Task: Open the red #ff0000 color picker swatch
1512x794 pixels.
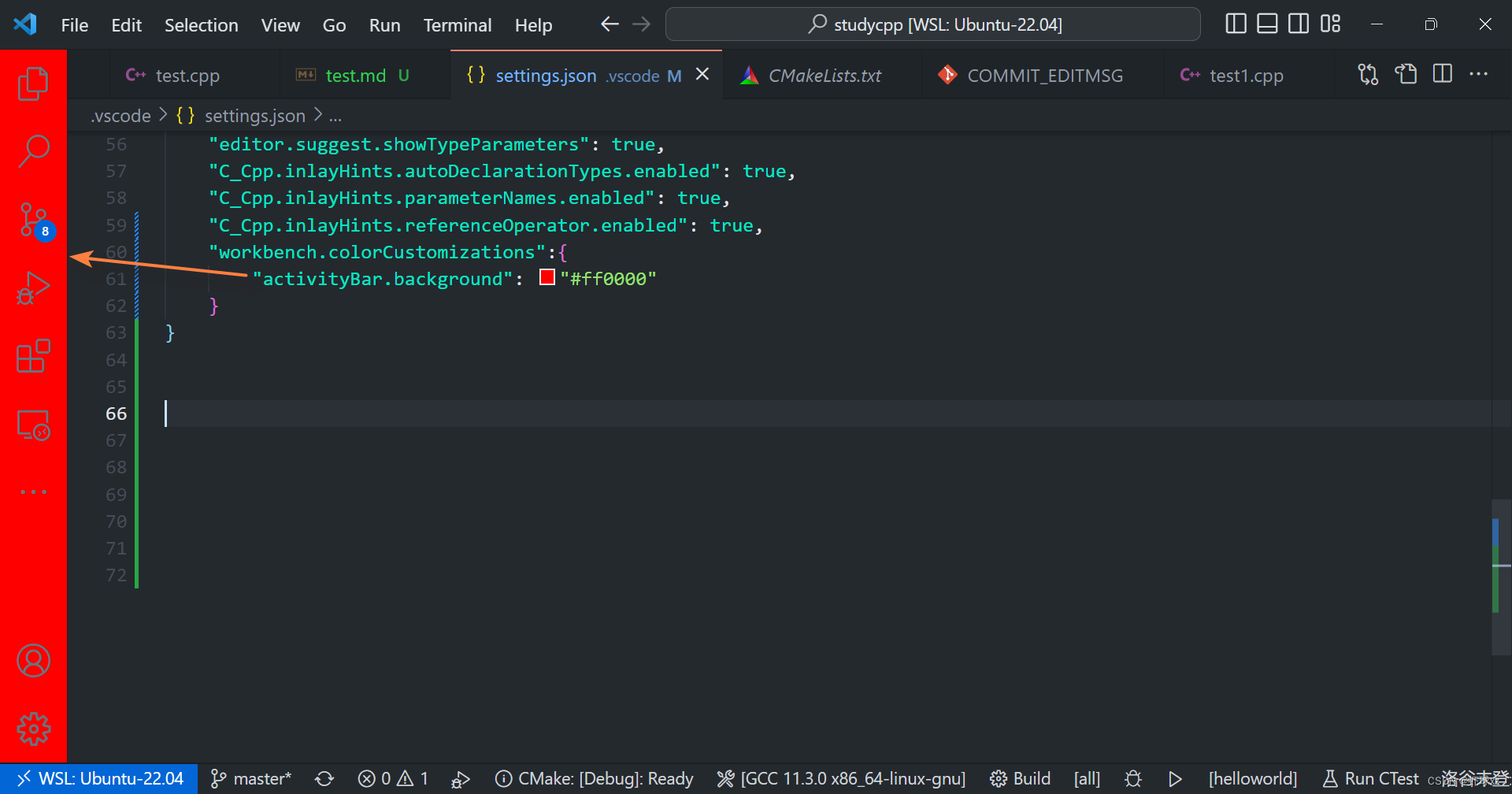Action: pos(547,277)
